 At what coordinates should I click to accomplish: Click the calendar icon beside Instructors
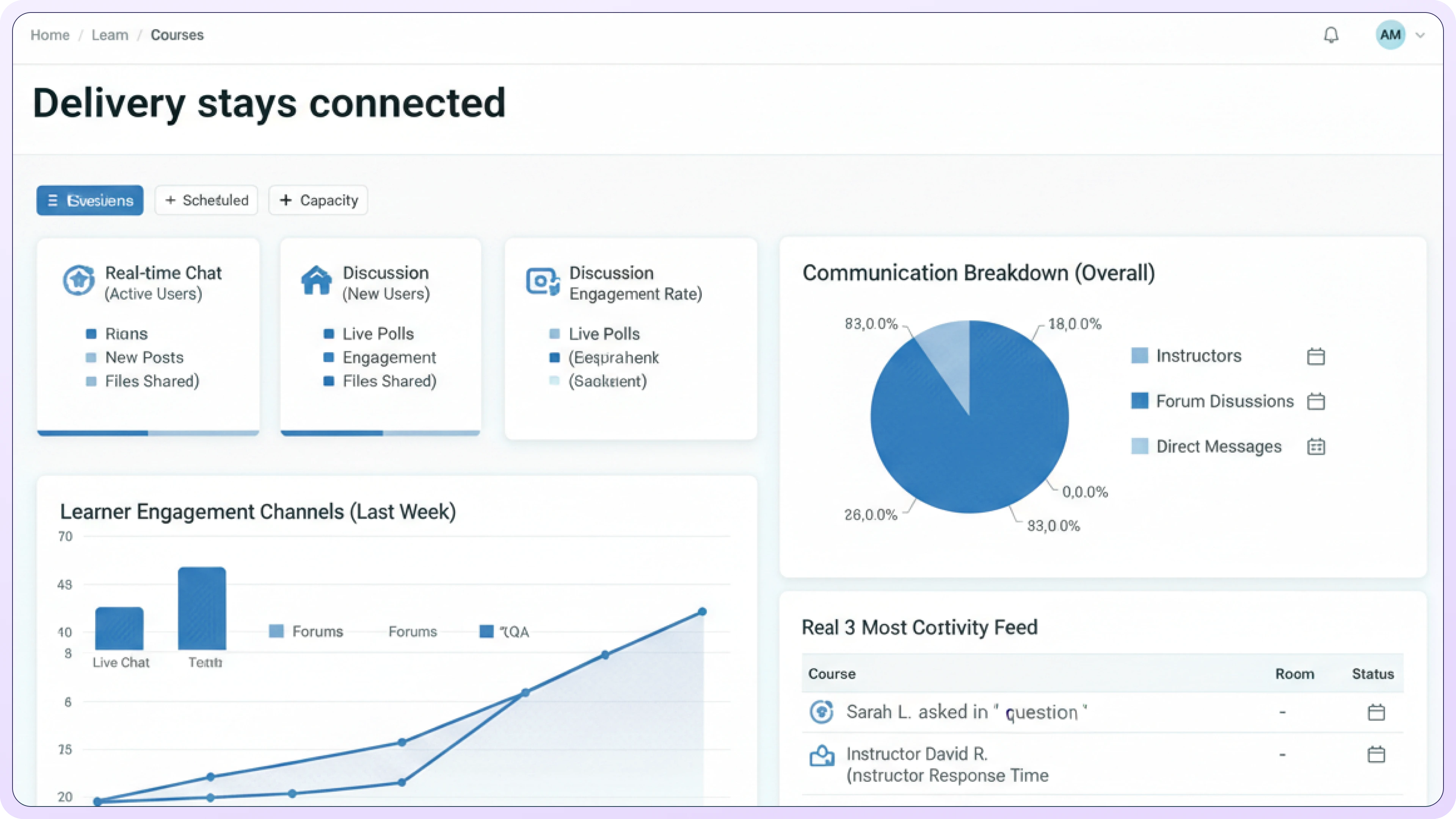1316,356
